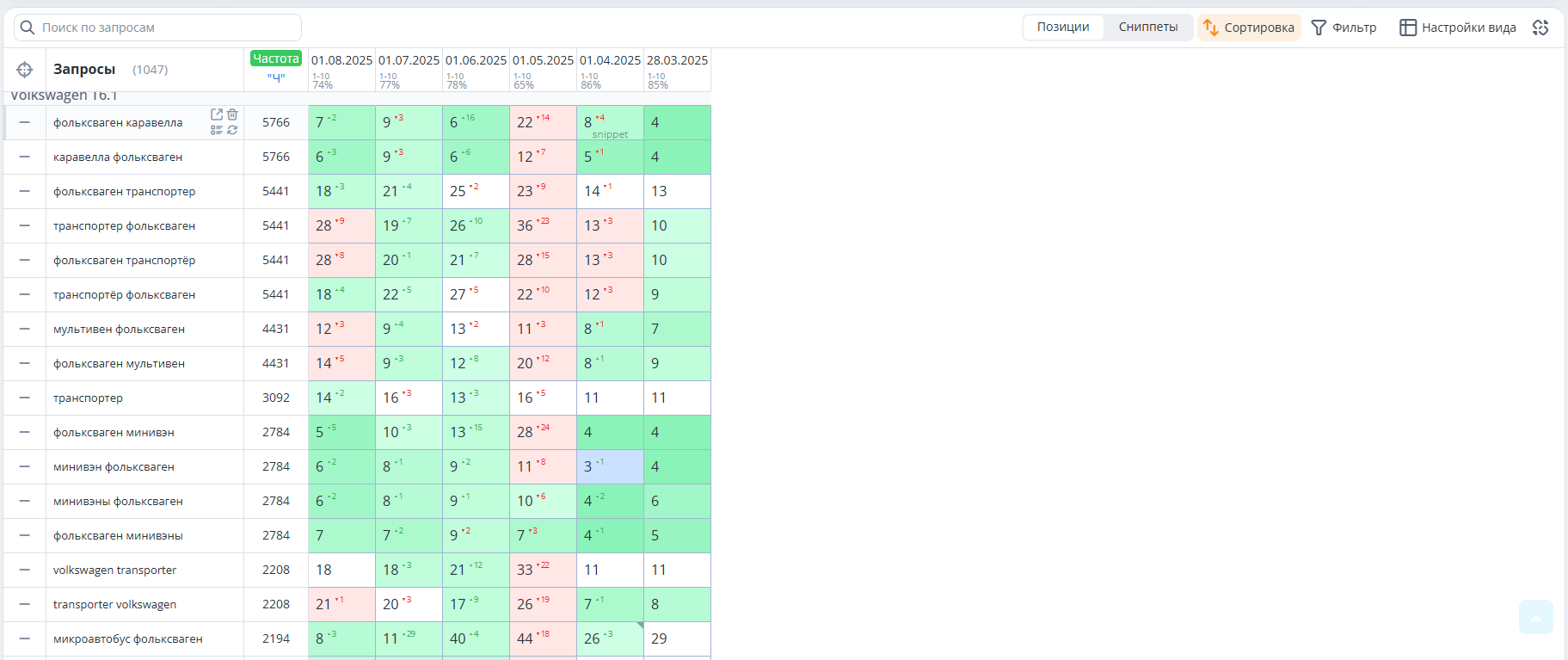1568x660 pixels.
Task: Click the query text 'фольксваген минивэн'
Action: pos(114,432)
